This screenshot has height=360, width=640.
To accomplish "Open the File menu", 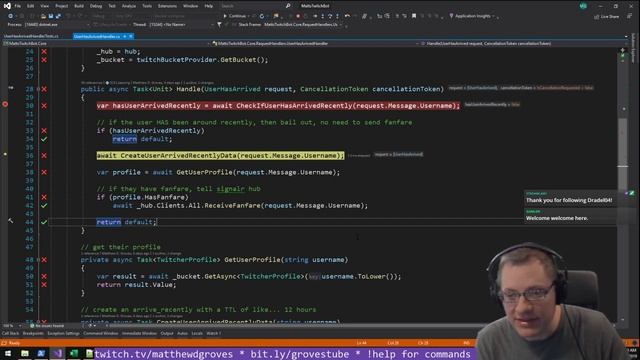I will tap(18, 6).
